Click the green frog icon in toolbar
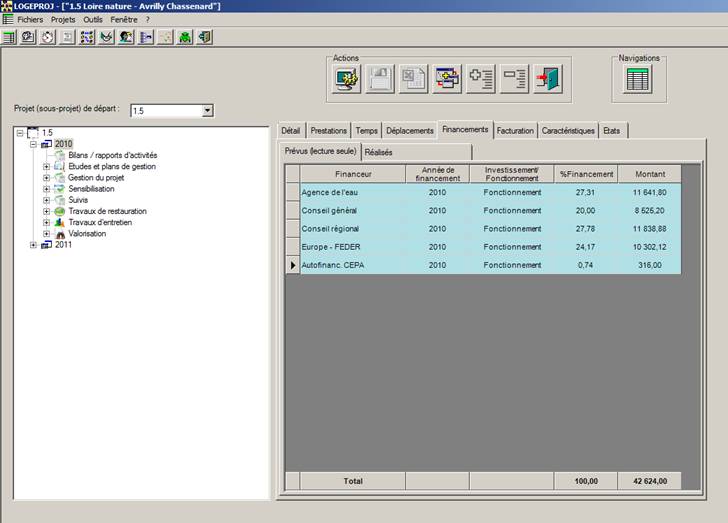The image size is (728, 523). pos(185,37)
